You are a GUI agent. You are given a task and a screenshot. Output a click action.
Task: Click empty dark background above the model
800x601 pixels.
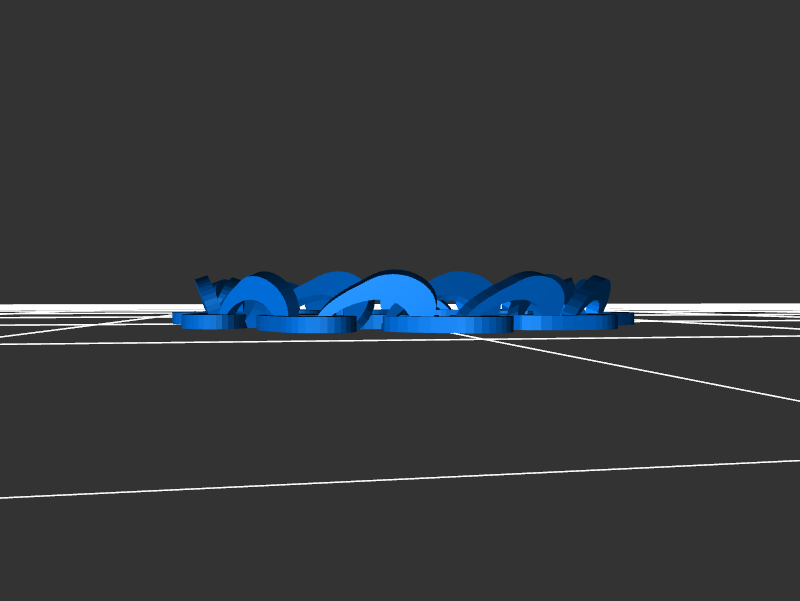(400, 130)
